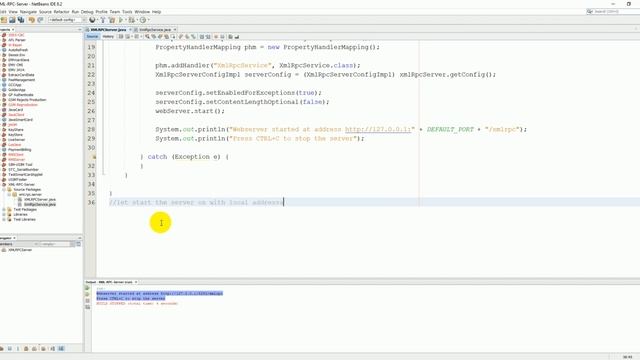Click the Clean and Build Project icon

click(x=112, y=20)
